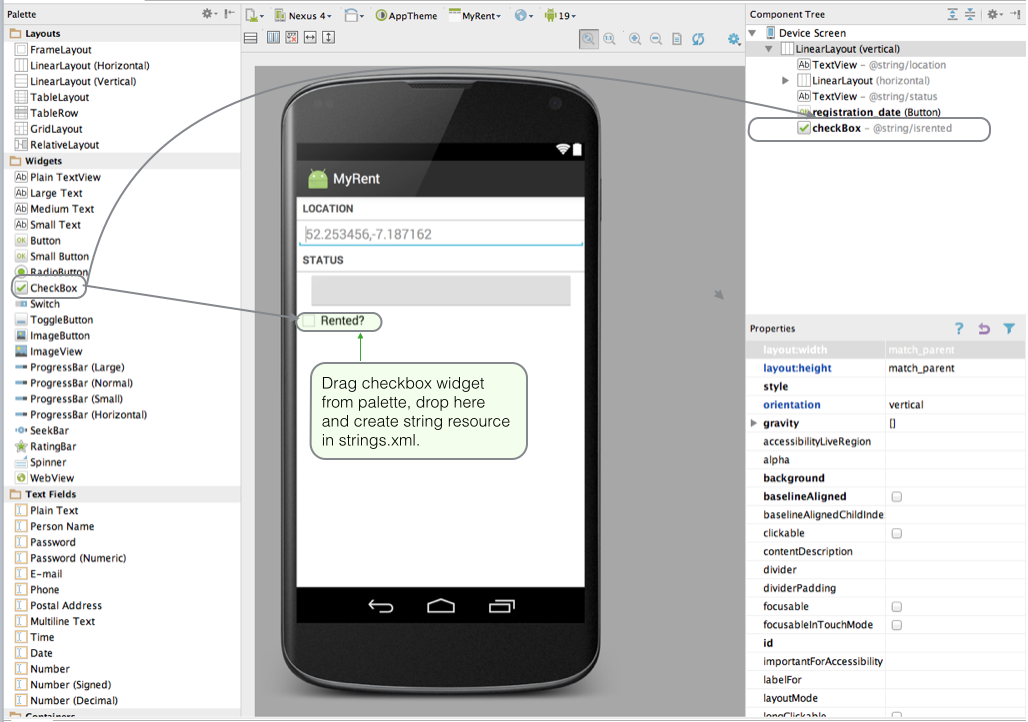Click the refresh layout icon in the designer toolbar
This screenshot has width=1028, height=722.
point(698,39)
